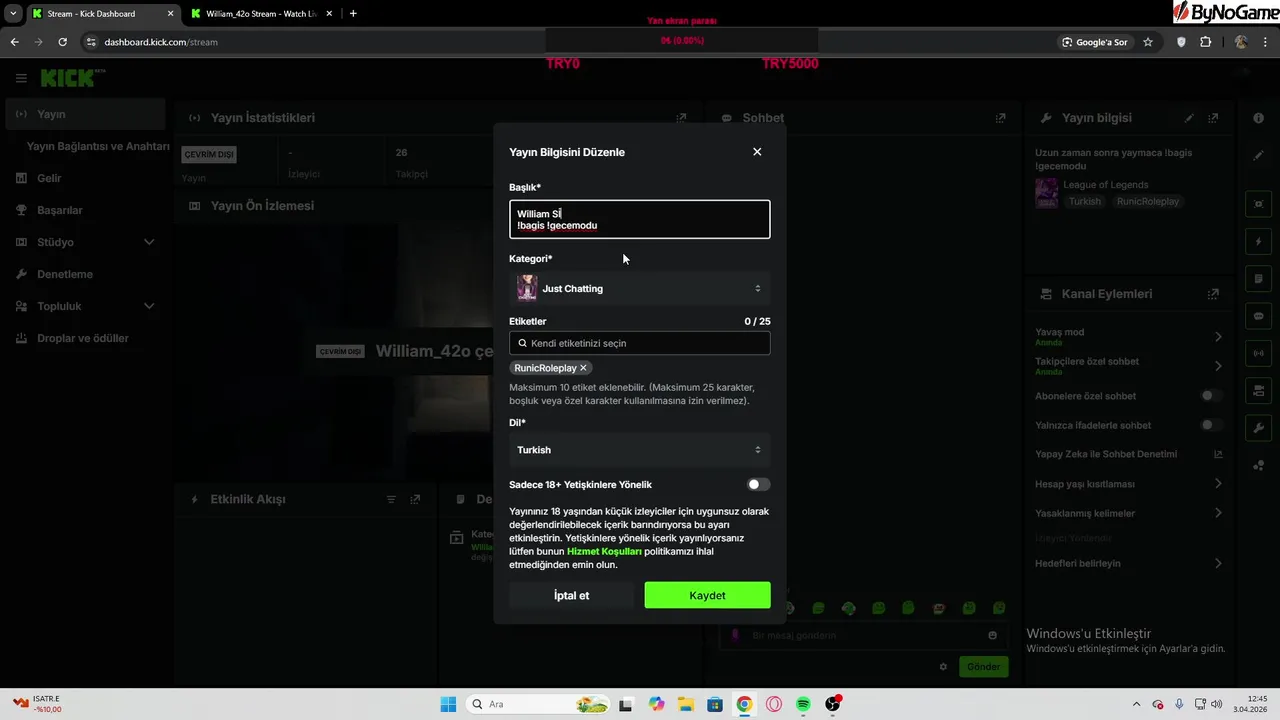This screenshot has height=720, width=1280.
Task: Click the Başlık title text field
Action: 640,219
